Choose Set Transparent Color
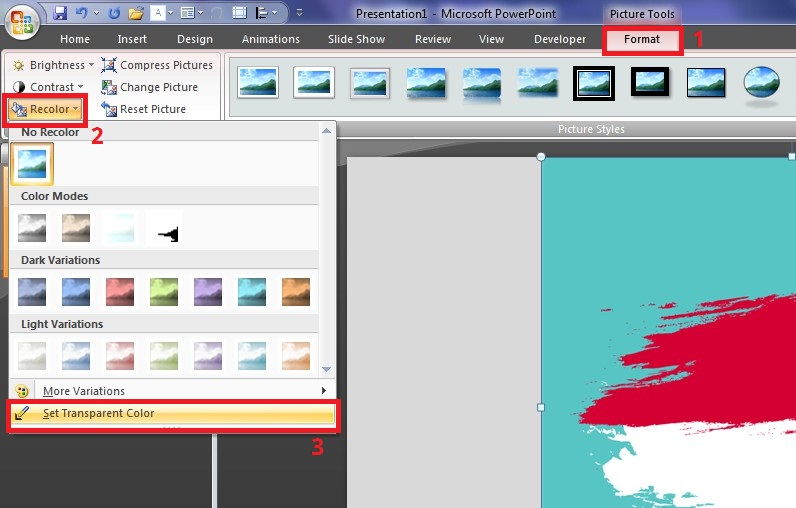 98,414
